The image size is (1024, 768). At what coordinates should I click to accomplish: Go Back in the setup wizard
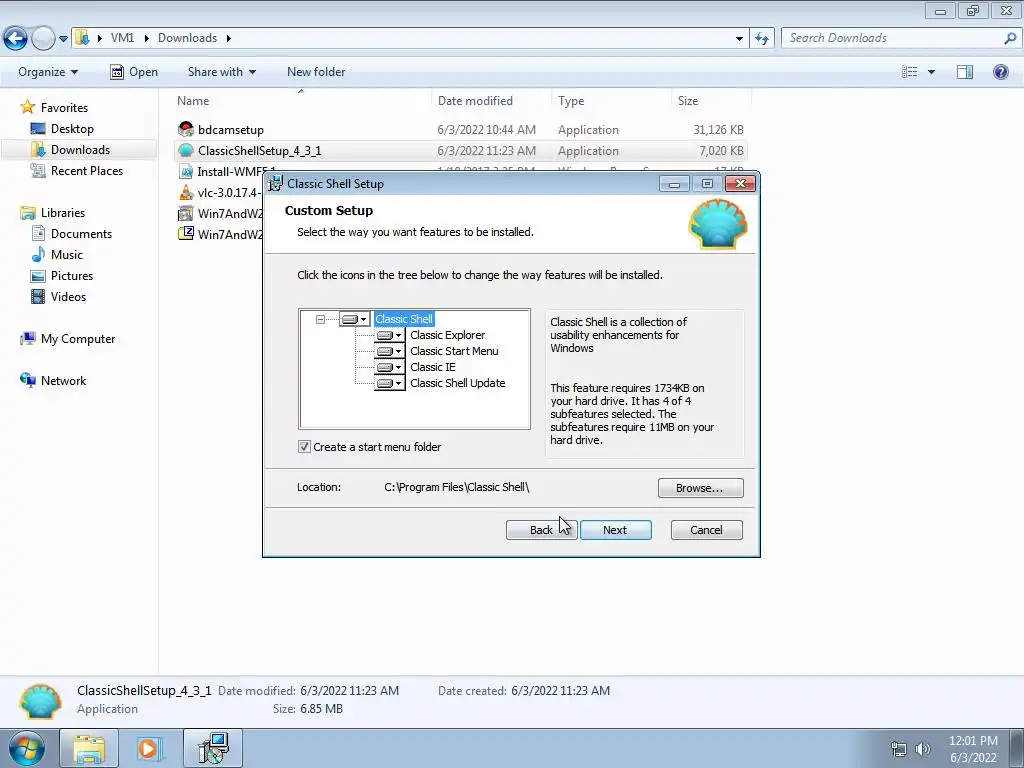(x=541, y=530)
